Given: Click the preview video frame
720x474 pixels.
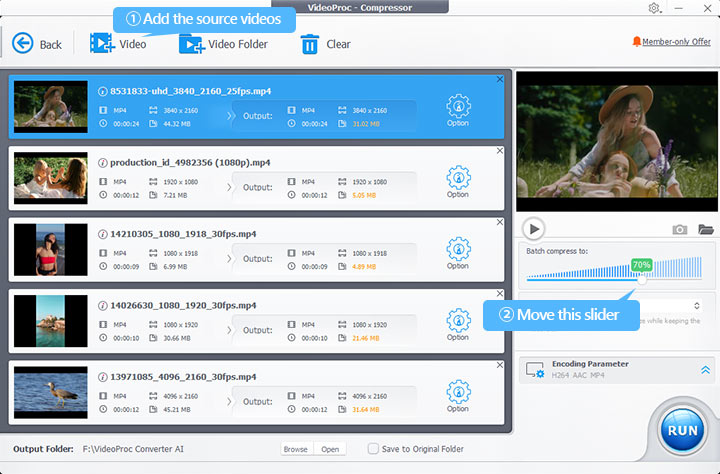Looking at the screenshot, I should (617, 141).
